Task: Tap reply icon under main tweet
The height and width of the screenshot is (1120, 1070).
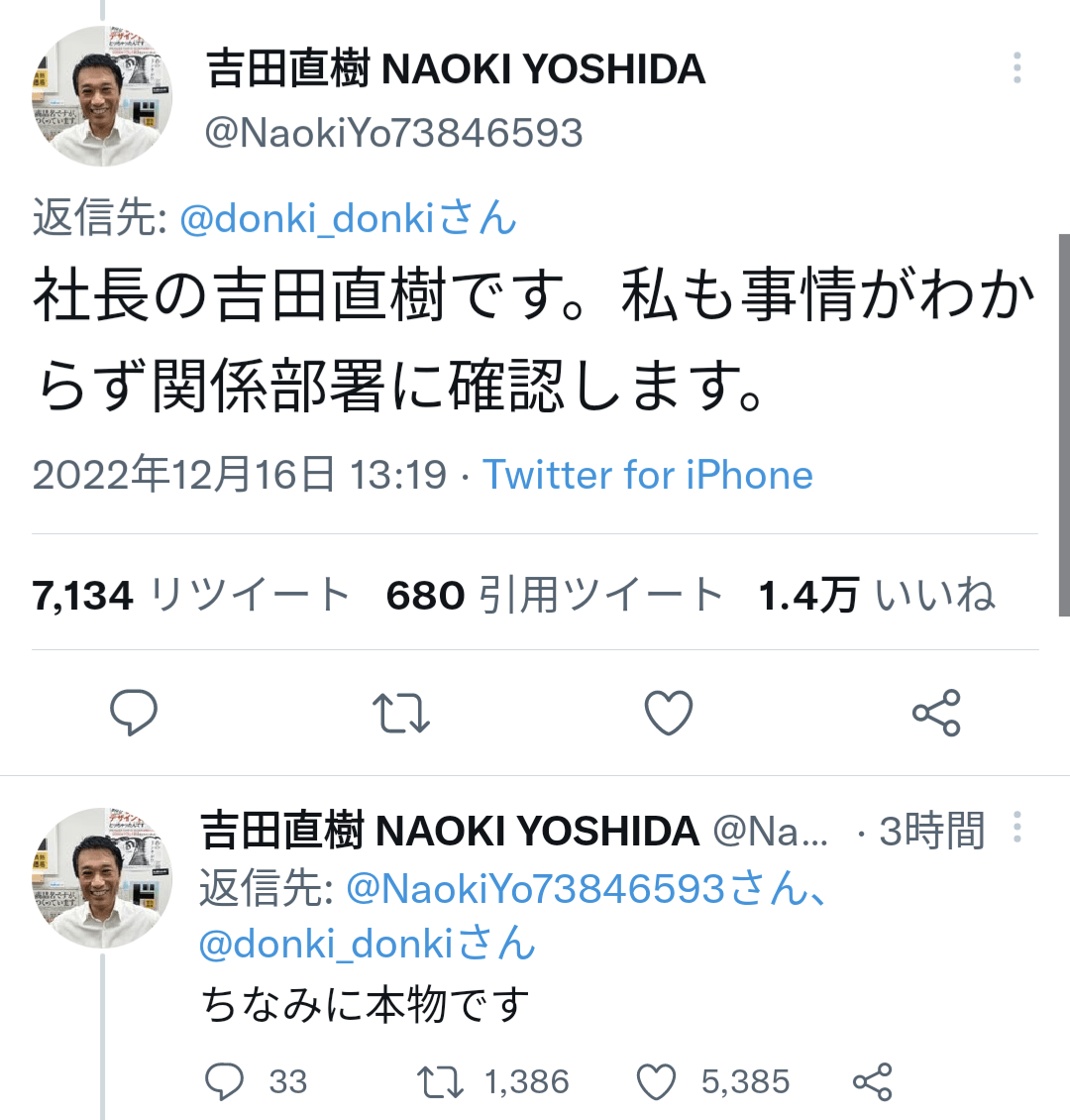Action: point(134,713)
